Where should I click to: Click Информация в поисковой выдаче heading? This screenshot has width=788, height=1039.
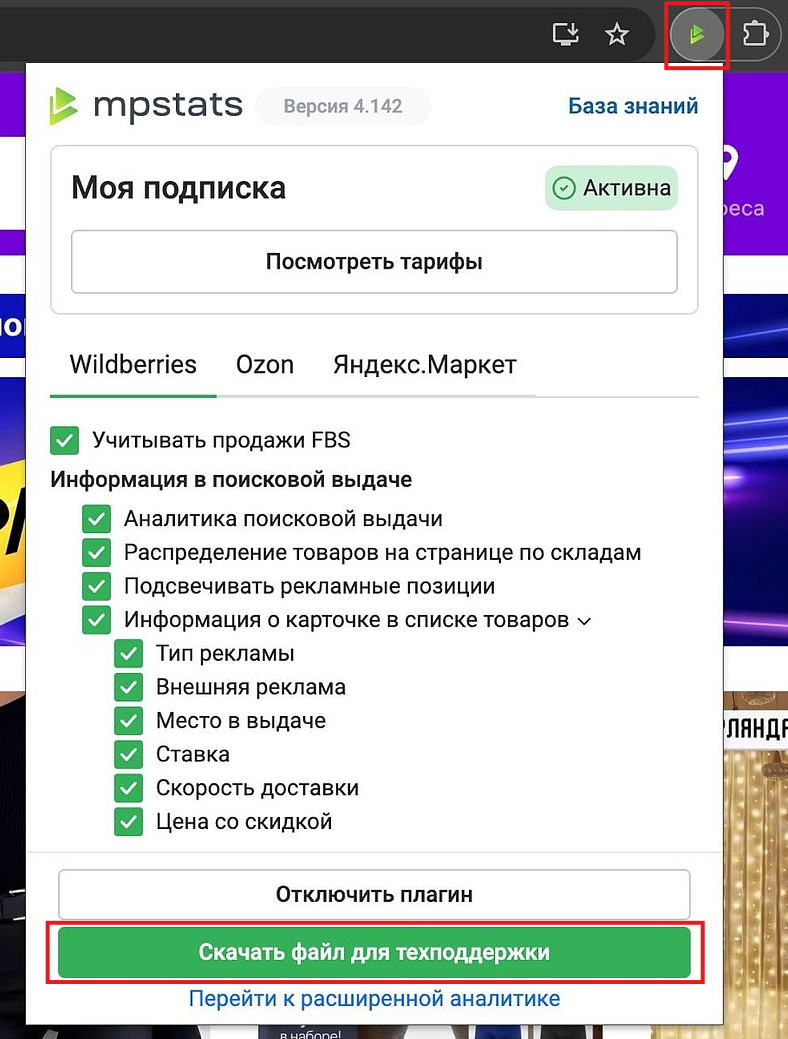point(231,480)
